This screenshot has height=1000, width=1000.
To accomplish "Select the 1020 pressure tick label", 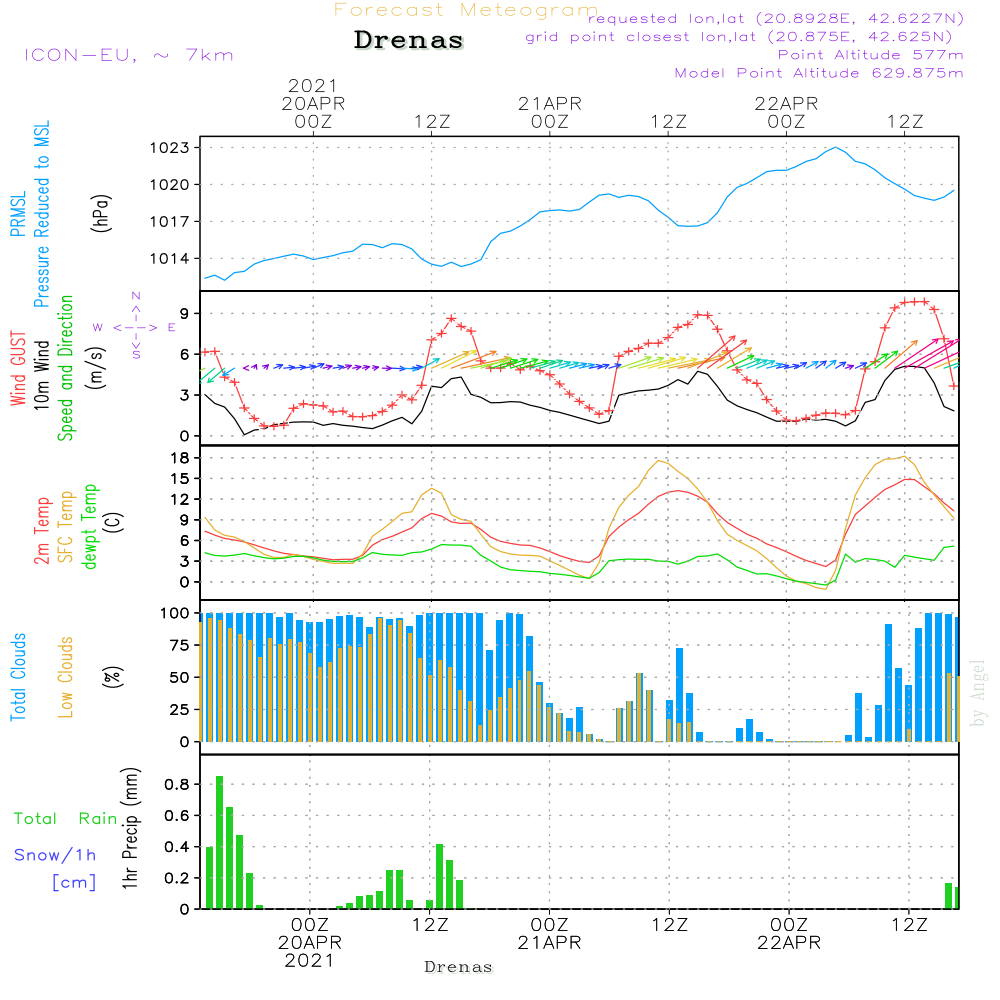I will pos(169,185).
